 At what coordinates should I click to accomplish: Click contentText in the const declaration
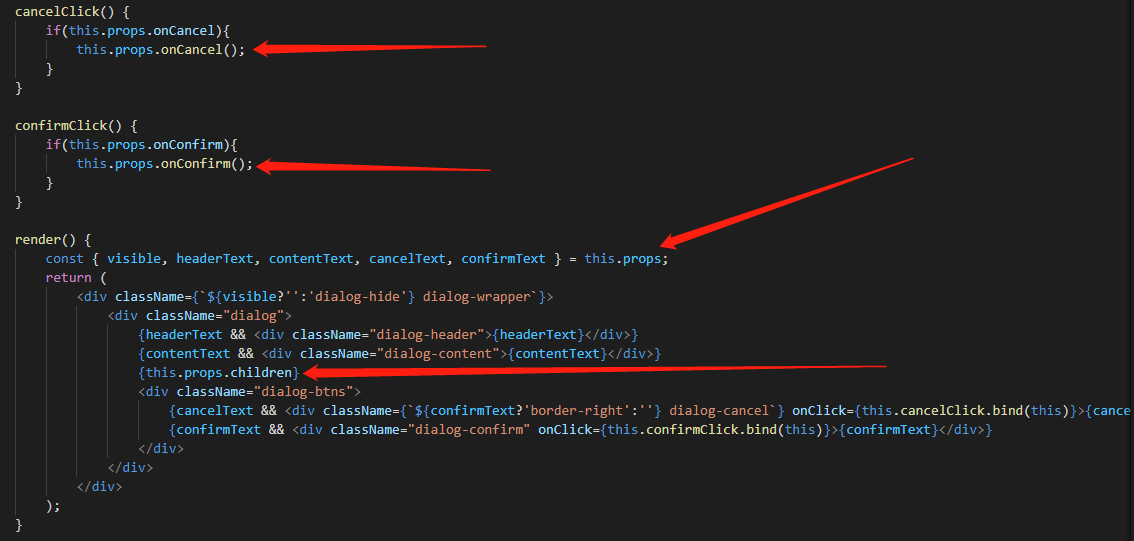point(312,259)
